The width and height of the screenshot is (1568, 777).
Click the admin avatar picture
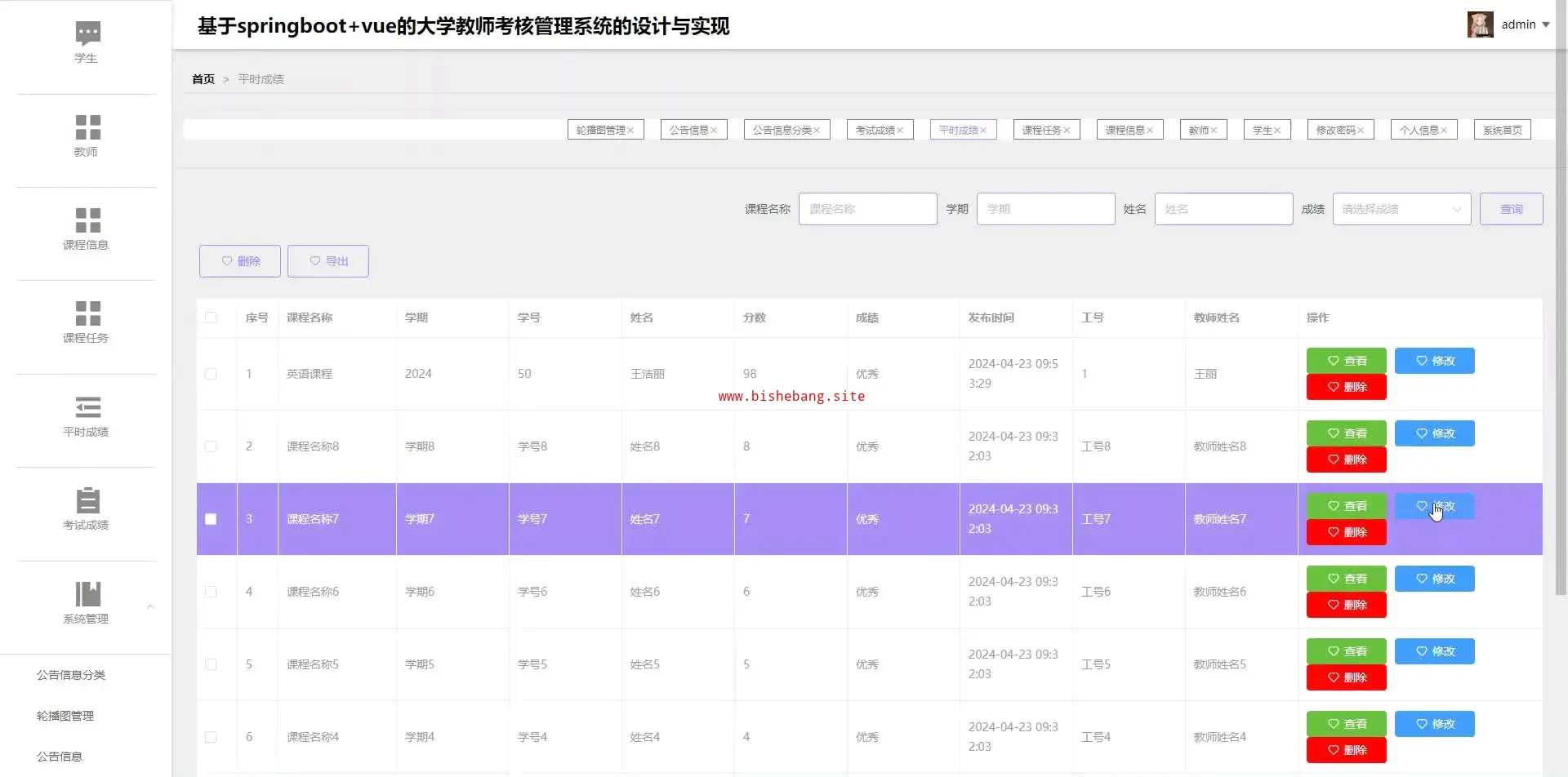(x=1480, y=24)
